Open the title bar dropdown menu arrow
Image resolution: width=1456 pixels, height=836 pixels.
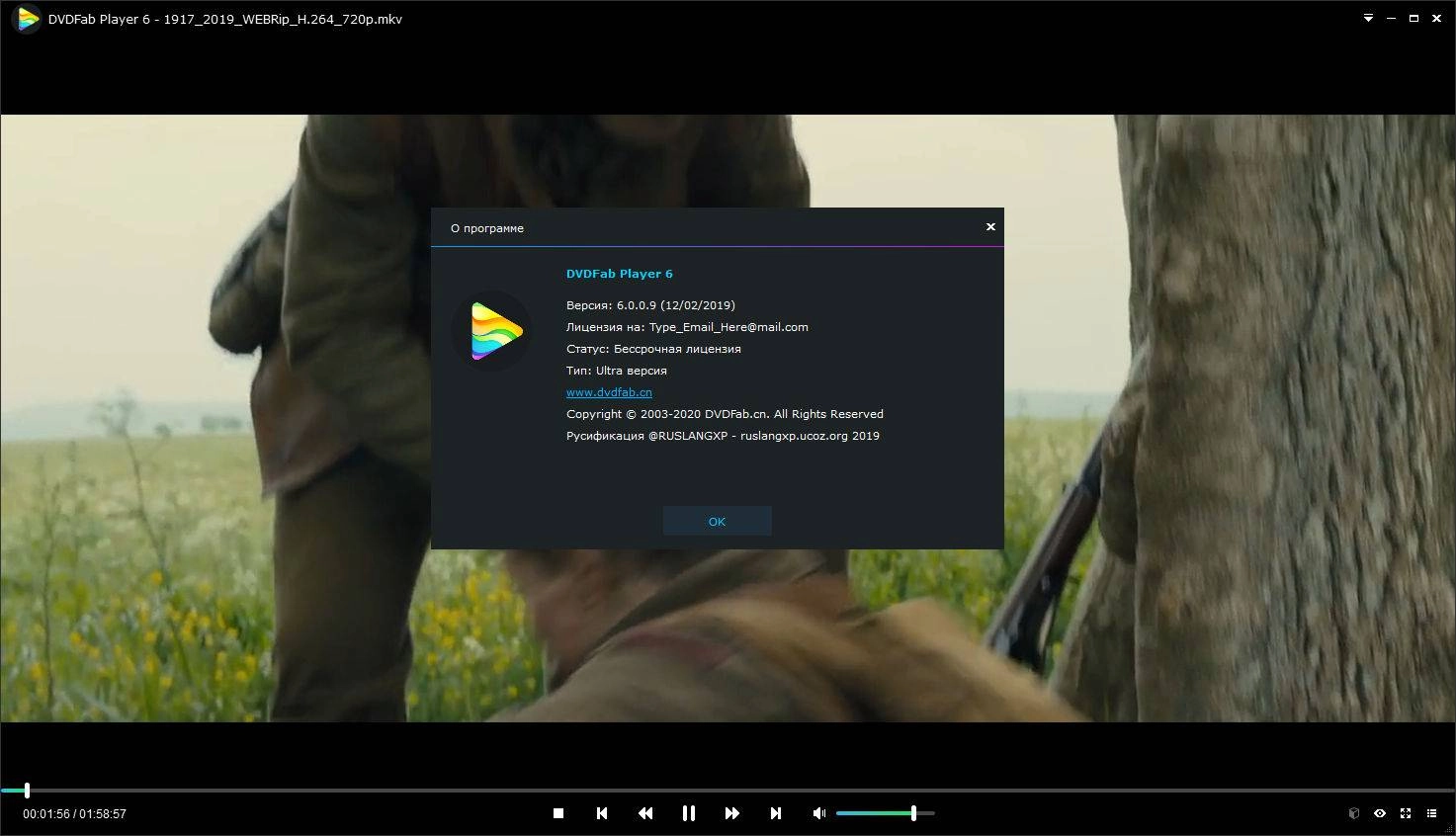[1368, 19]
